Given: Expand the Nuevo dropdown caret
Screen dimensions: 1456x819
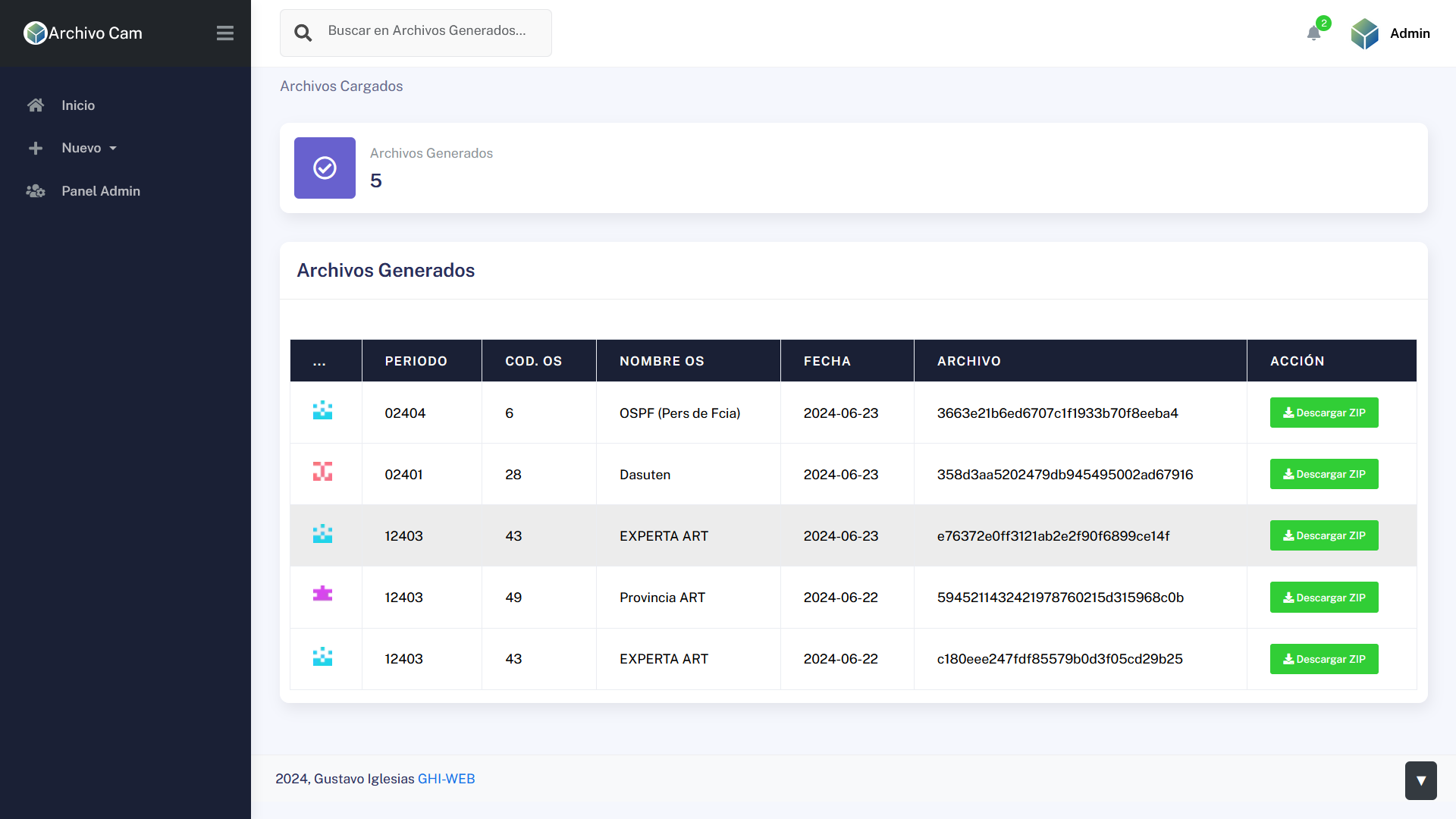Looking at the screenshot, I should click(113, 149).
